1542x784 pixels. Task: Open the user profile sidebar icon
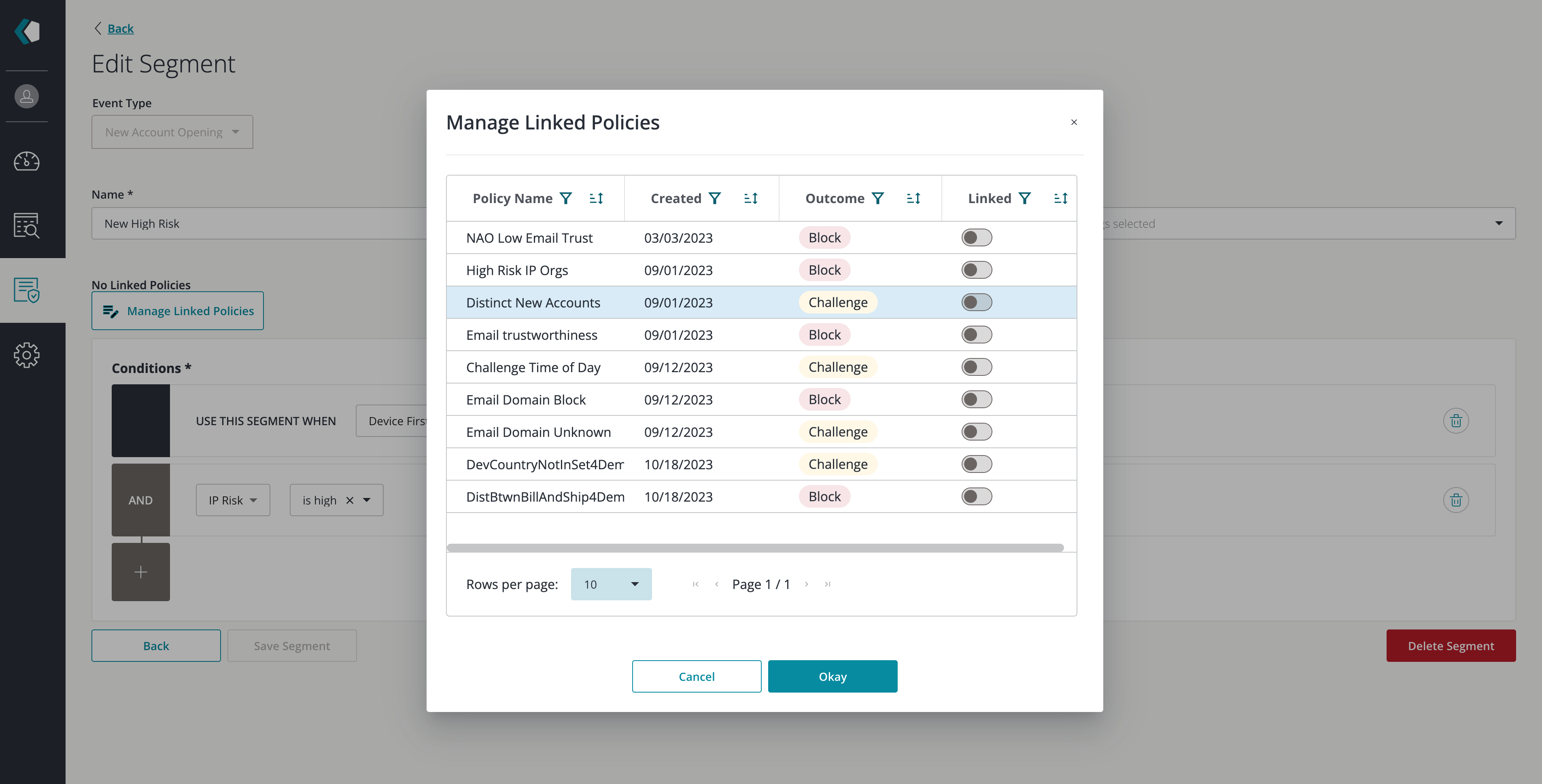[x=27, y=96]
